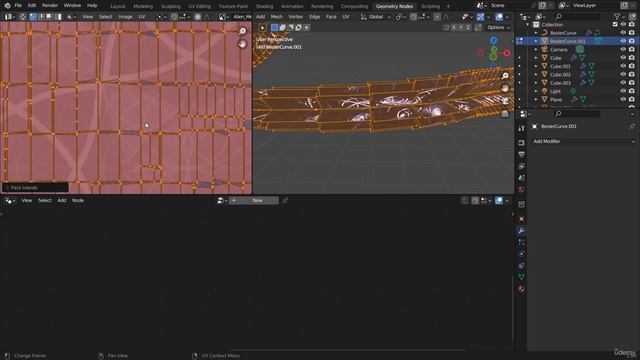The width and height of the screenshot is (640, 360).
Task: Click the UV editor zoom magnifier gizmo
Action: [242, 31]
